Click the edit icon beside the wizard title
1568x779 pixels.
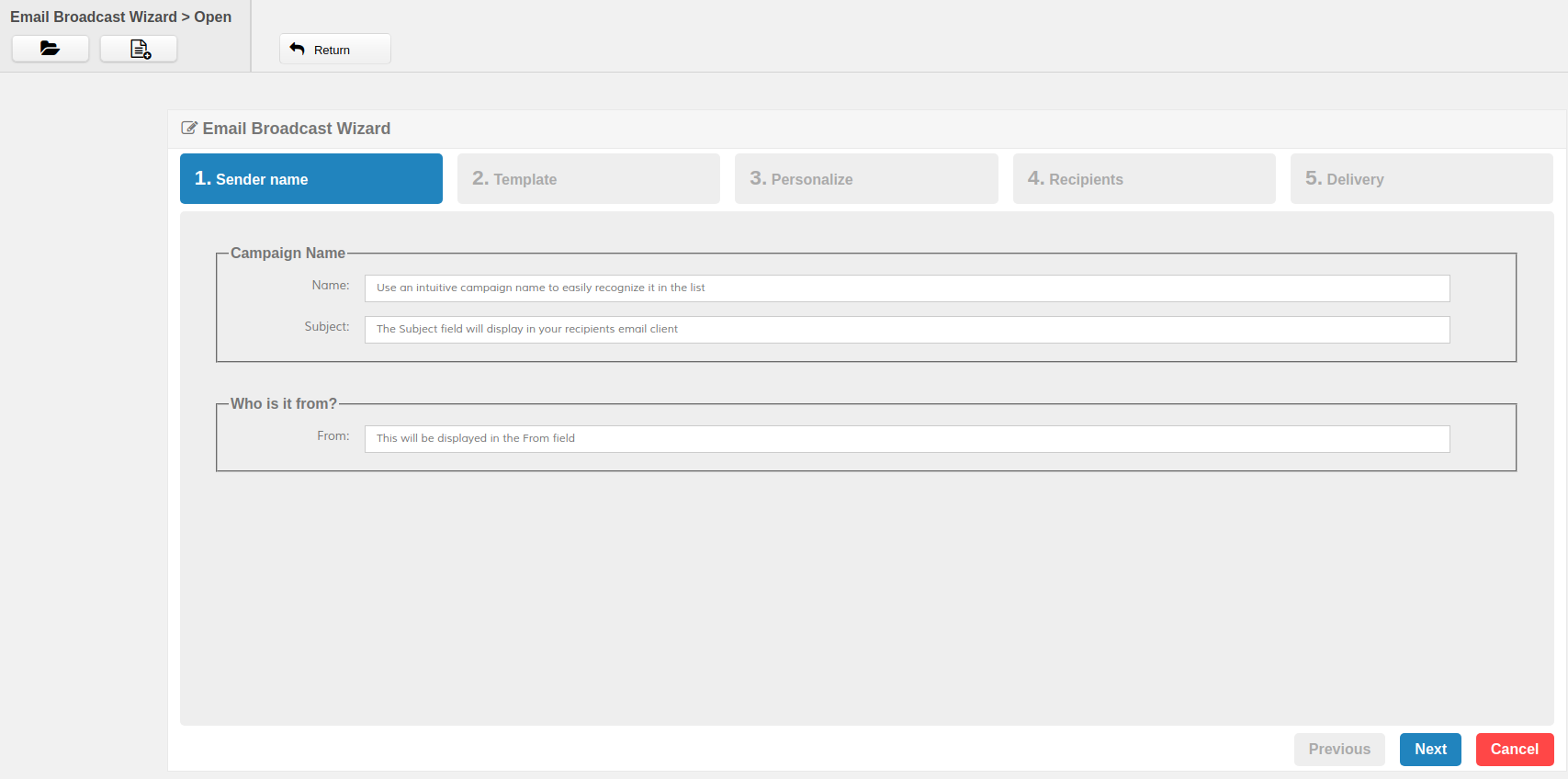click(x=189, y=129)
